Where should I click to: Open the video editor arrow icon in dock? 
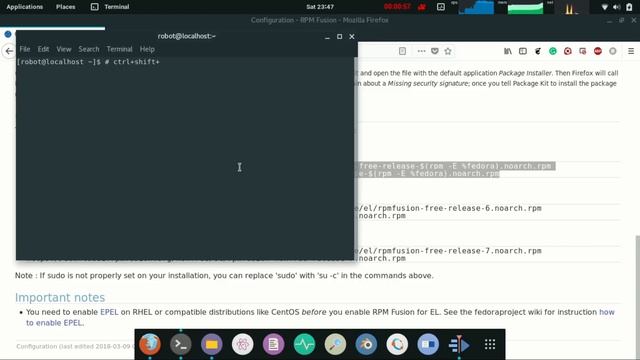[459, 344]
